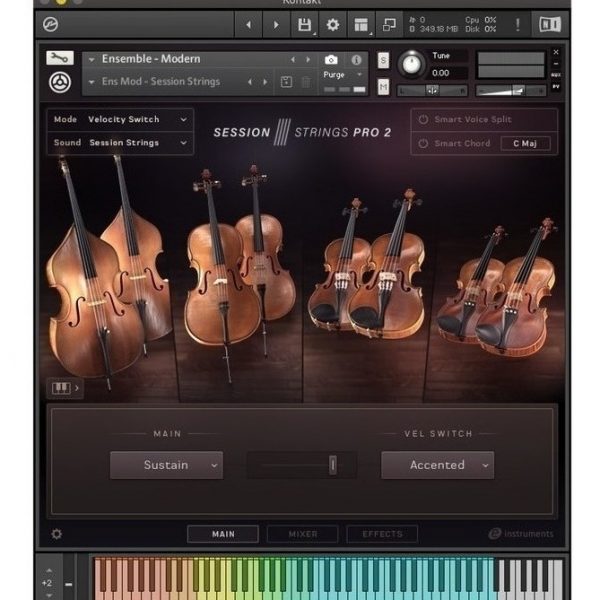
Task: Open the Main Sustain articulation dropdown
Action: coord(166,465)
